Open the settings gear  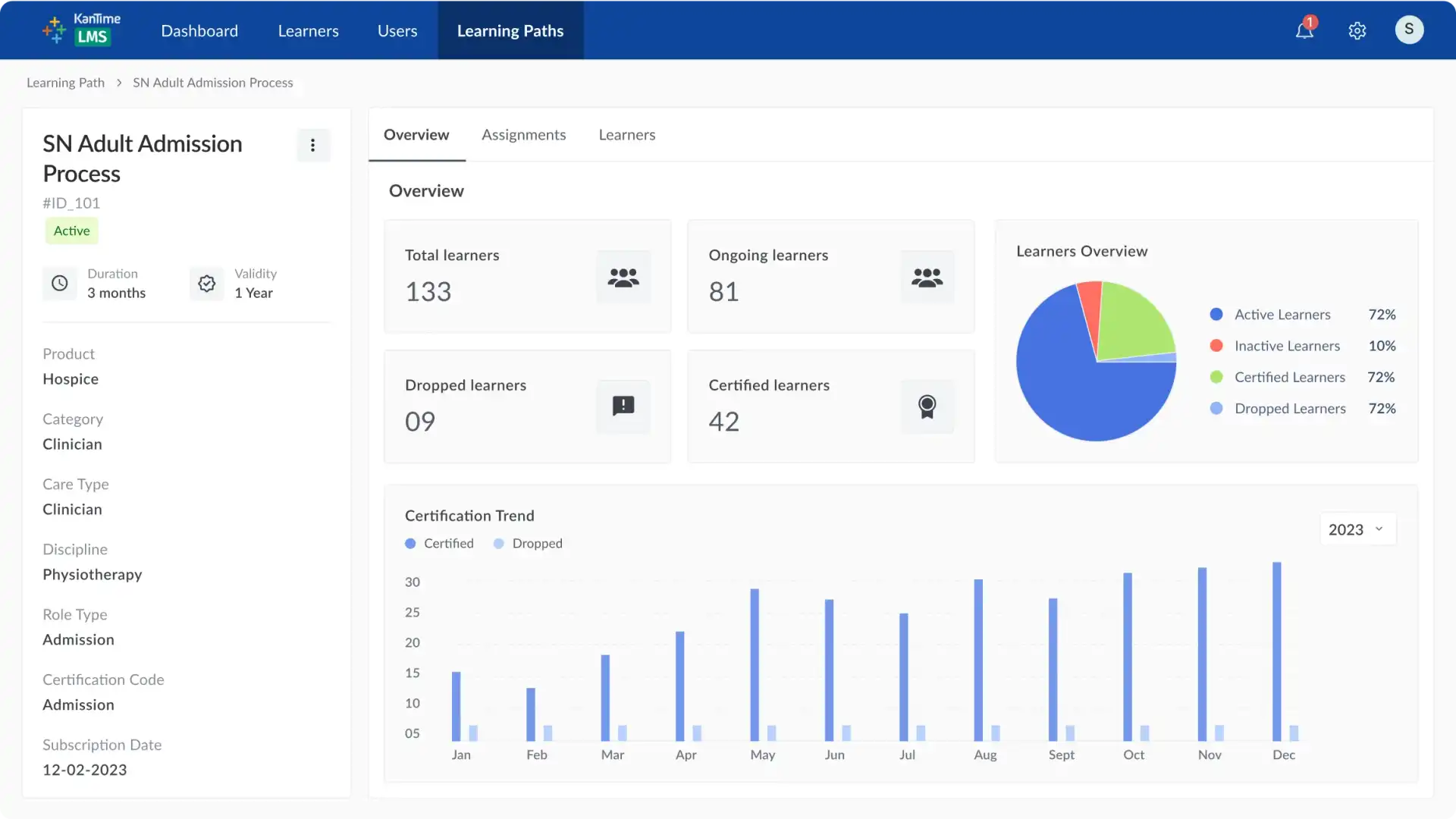click(x=1357, y=30)
